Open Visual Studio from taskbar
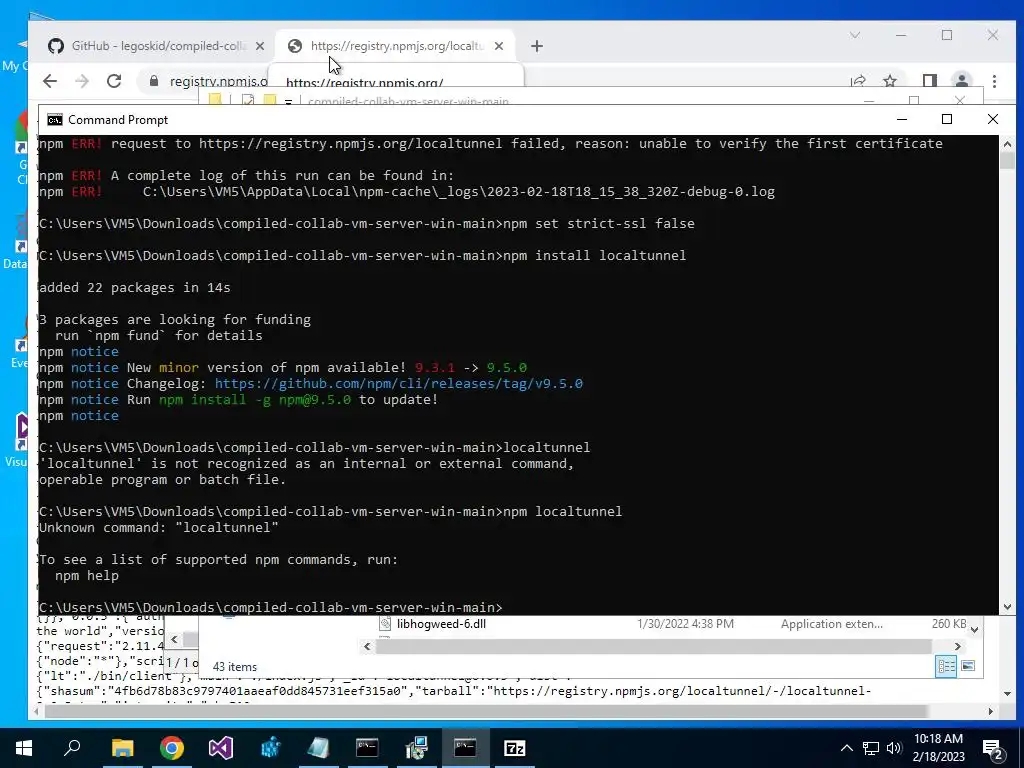Image resolution: width=1024 pixels, height=768 pixels. (x=221, y=748)
